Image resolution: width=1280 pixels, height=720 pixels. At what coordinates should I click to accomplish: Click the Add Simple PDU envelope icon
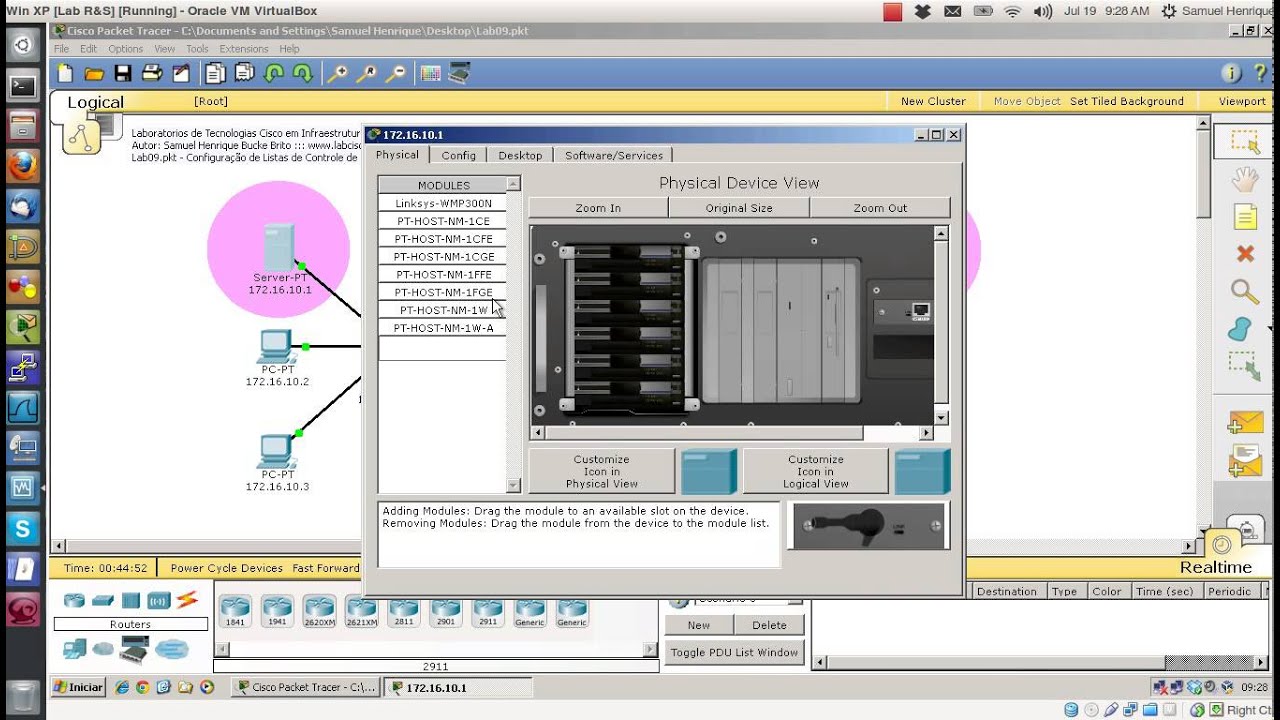1245,423
